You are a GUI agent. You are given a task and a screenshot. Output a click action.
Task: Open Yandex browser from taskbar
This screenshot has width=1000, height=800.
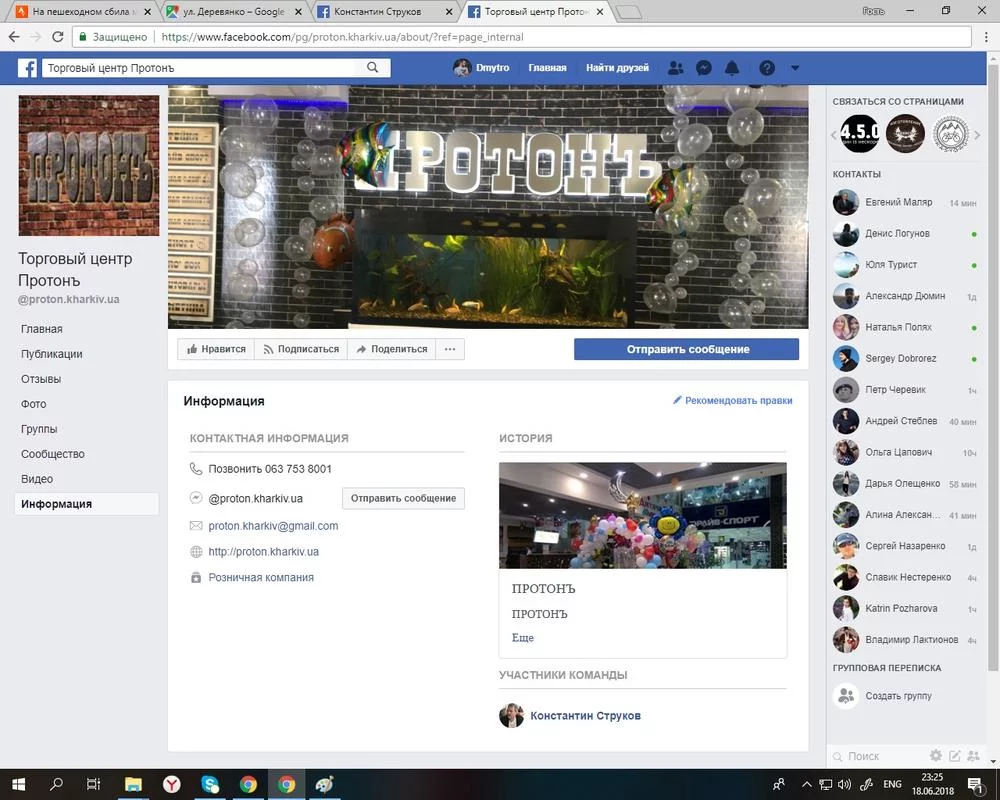point(172,784)
